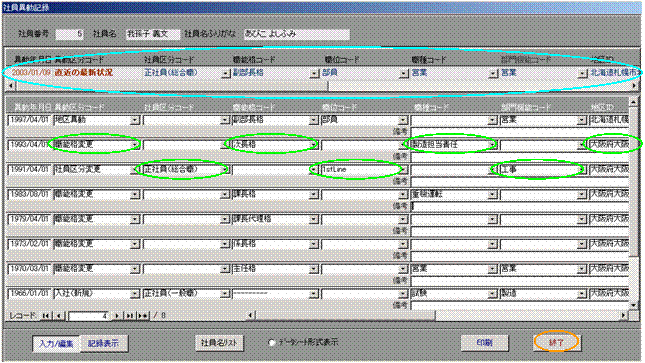
Task: Open 主任格 dropdown arrow
Action: [314, 269]
